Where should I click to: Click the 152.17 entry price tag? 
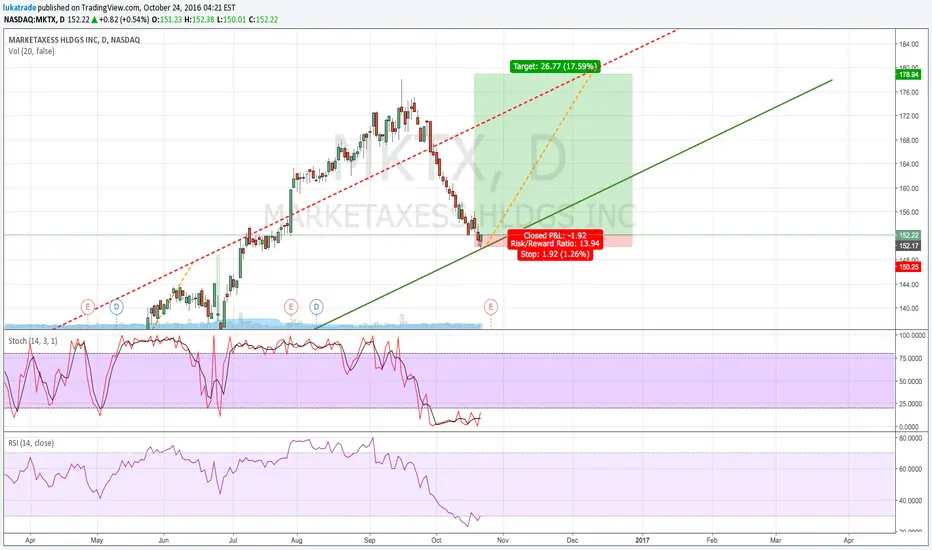[x=909, y=246]
